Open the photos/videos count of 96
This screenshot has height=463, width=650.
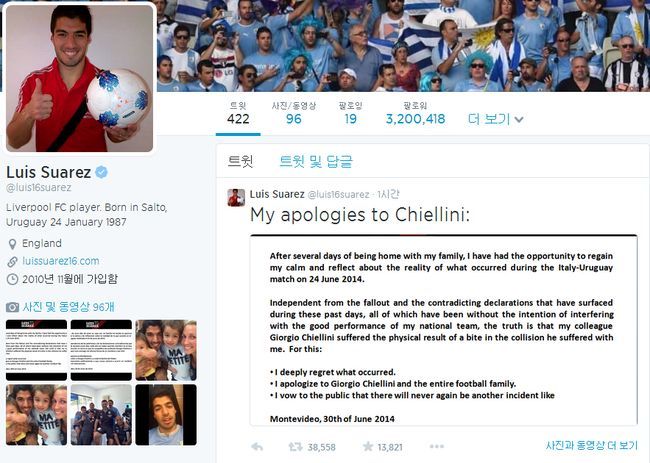click(293, 114)
